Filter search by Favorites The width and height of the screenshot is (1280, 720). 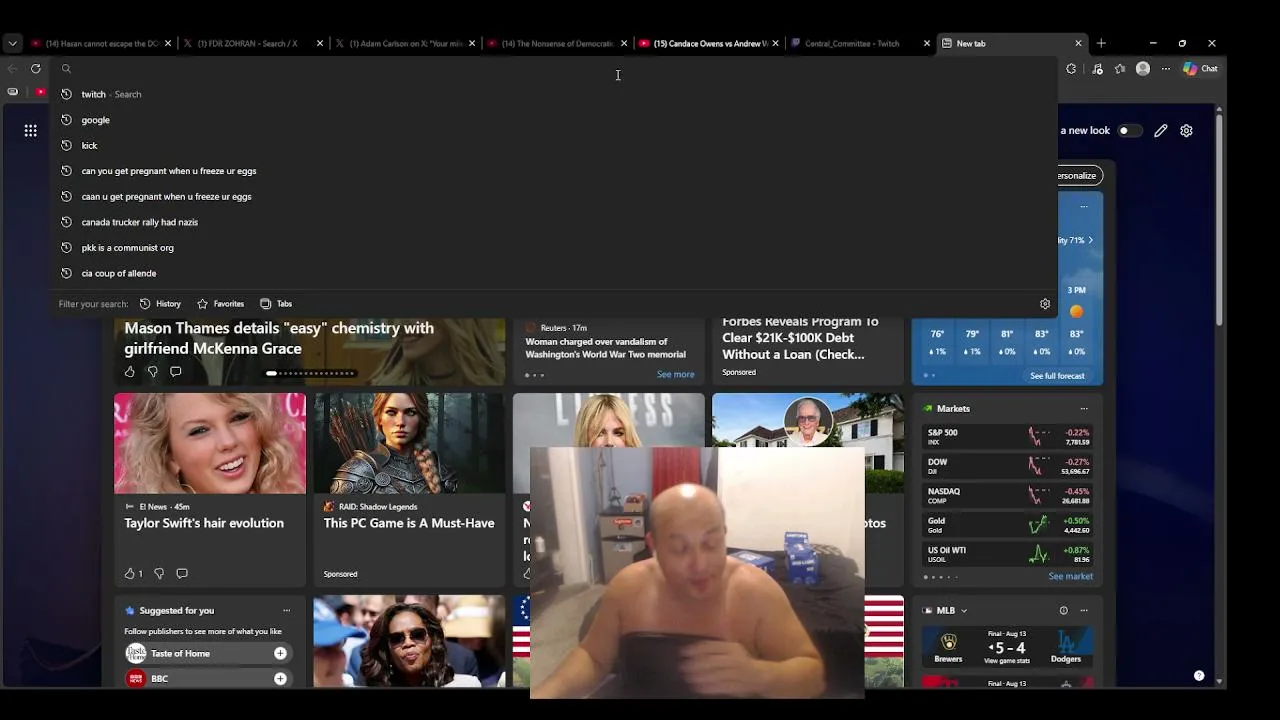(x=221, y=304)
